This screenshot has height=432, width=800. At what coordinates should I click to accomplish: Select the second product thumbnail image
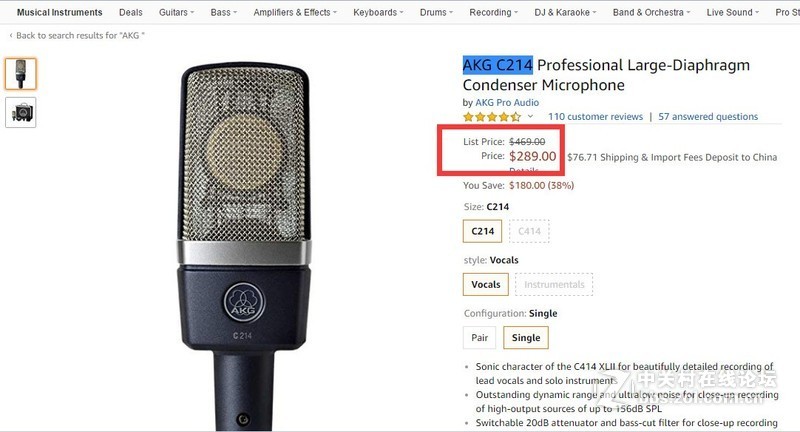pyautogui.click(x=21, y=111)
